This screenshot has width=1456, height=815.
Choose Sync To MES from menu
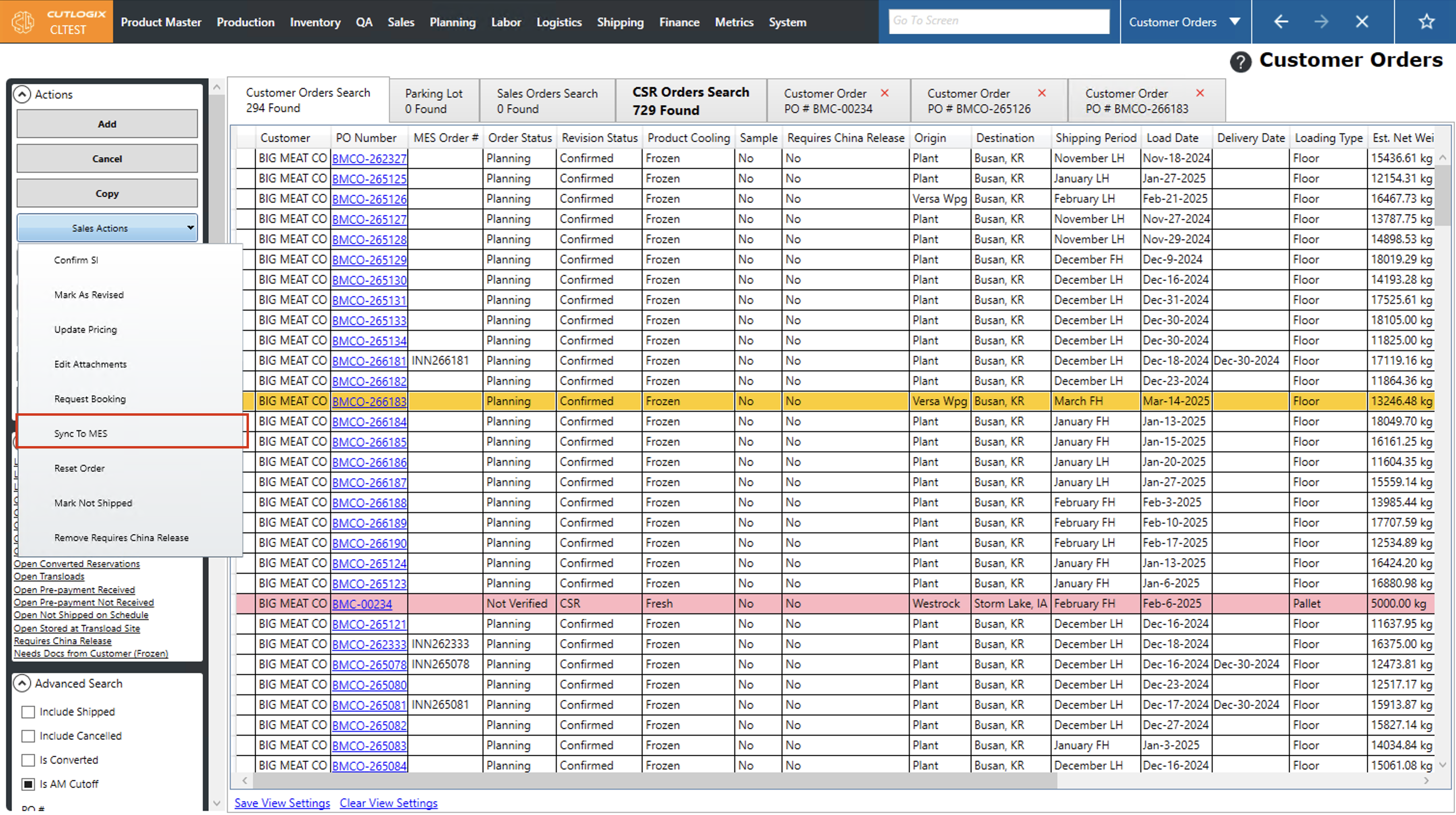pos(81,434)
